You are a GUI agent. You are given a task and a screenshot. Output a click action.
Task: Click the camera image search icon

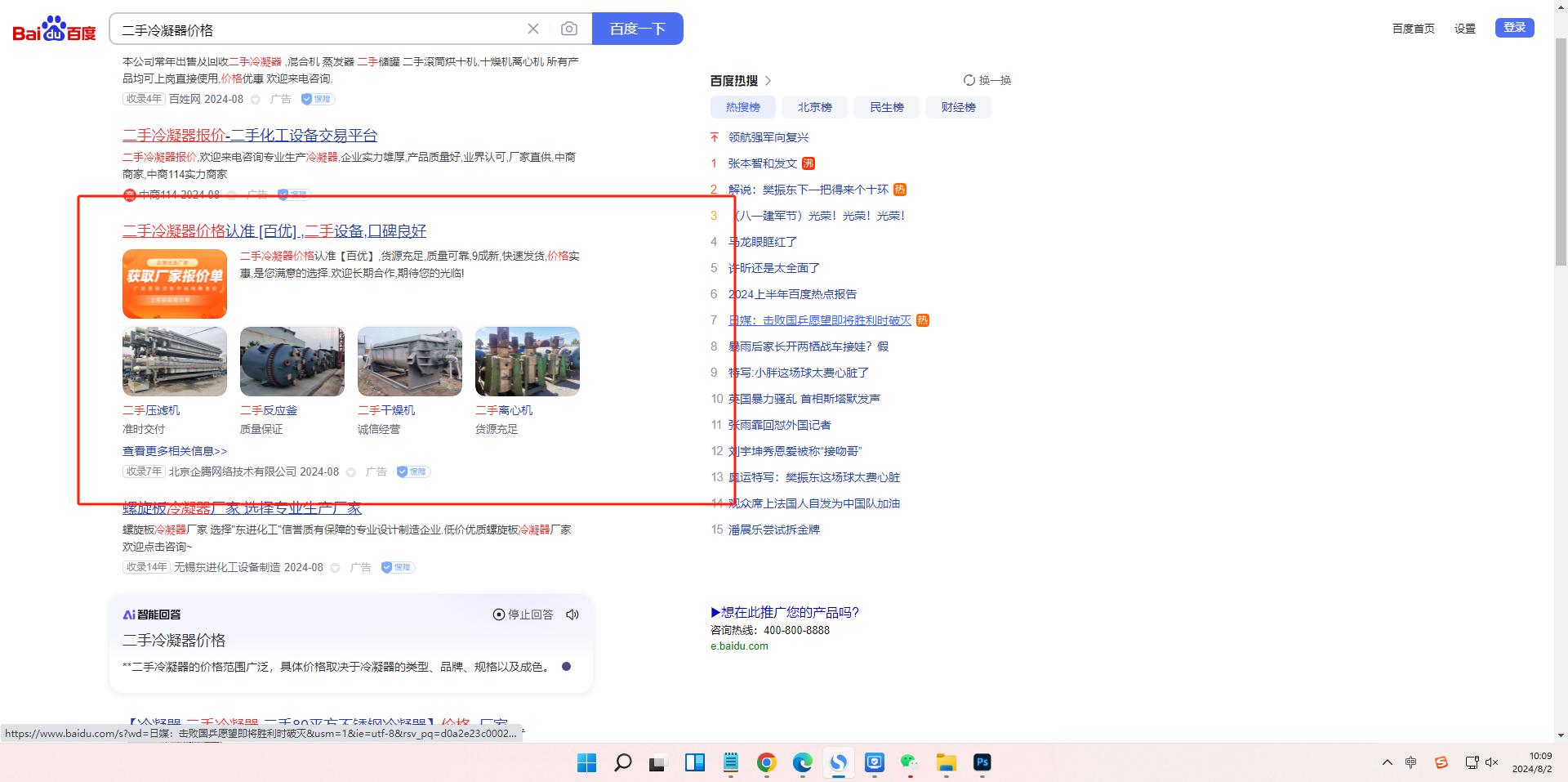(569, 29)
